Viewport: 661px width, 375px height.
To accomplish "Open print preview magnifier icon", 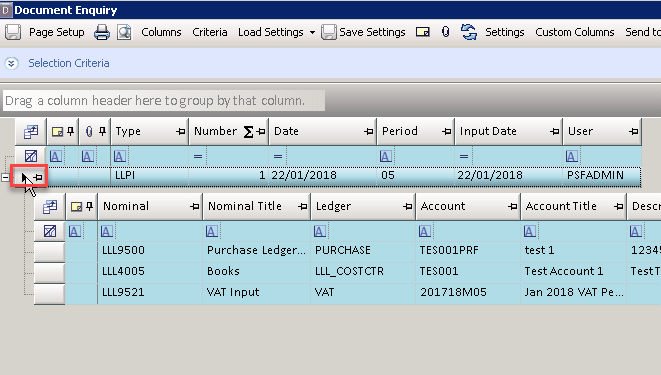I will pos(124,32).
